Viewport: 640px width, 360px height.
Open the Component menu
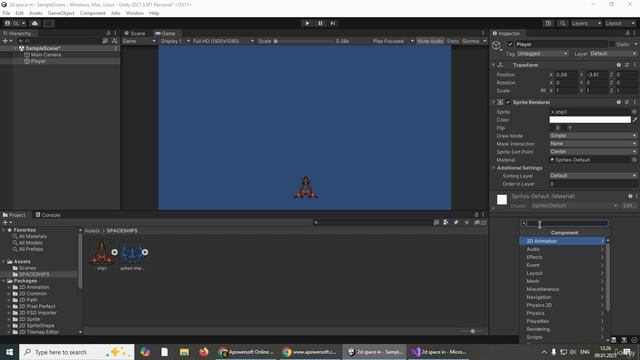pyautogui.click(x=93, y=13)
